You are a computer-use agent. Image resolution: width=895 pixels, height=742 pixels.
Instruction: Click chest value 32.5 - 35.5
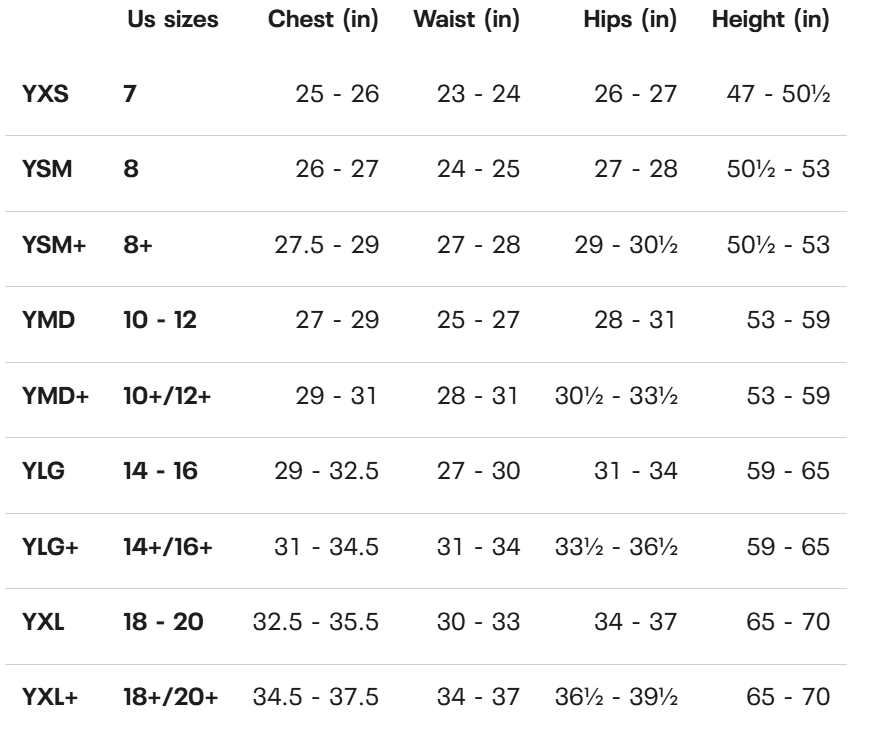tap(316, 622)
